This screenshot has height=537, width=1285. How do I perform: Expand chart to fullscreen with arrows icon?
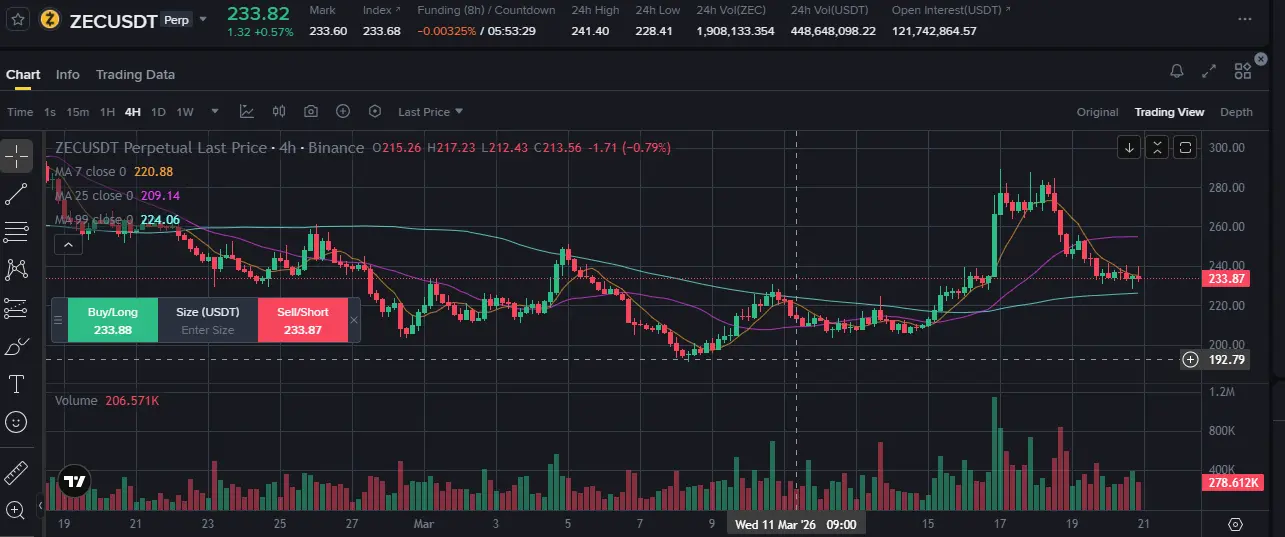tap(1209, 71)
